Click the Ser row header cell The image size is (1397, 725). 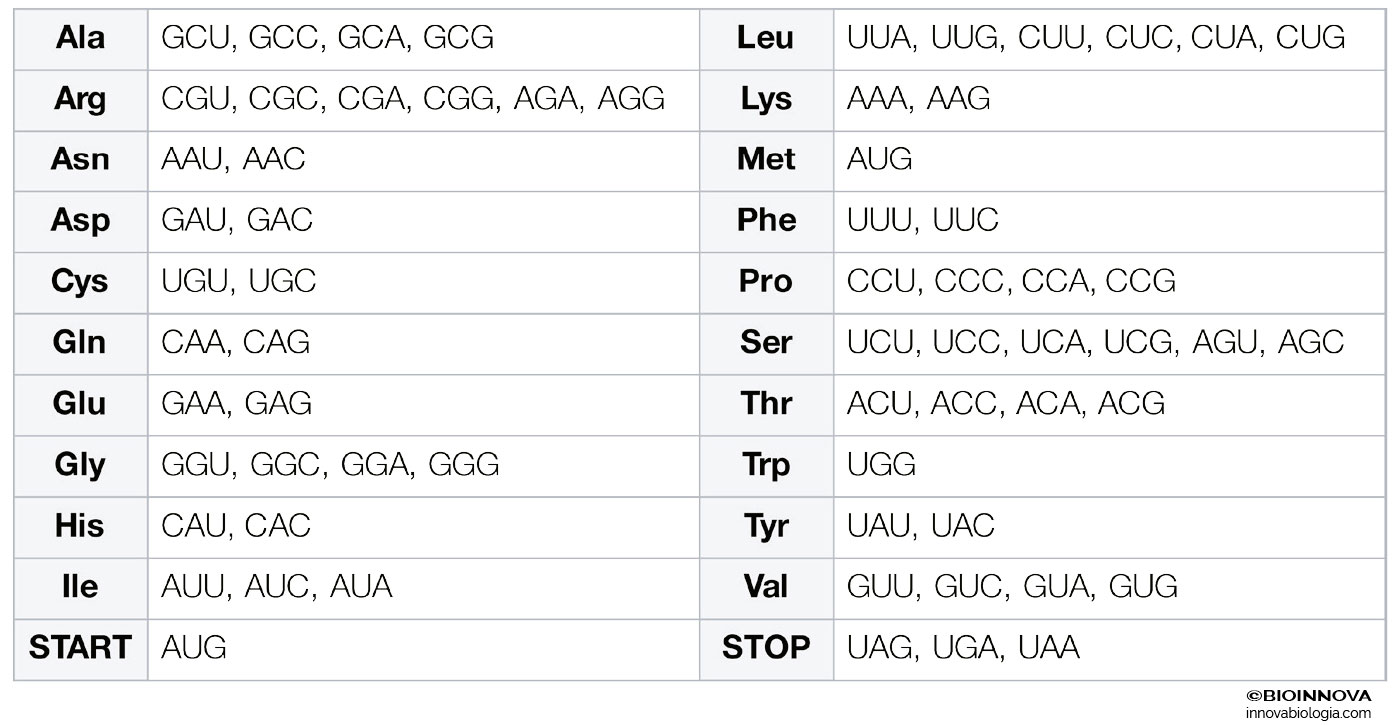point(766,342)
